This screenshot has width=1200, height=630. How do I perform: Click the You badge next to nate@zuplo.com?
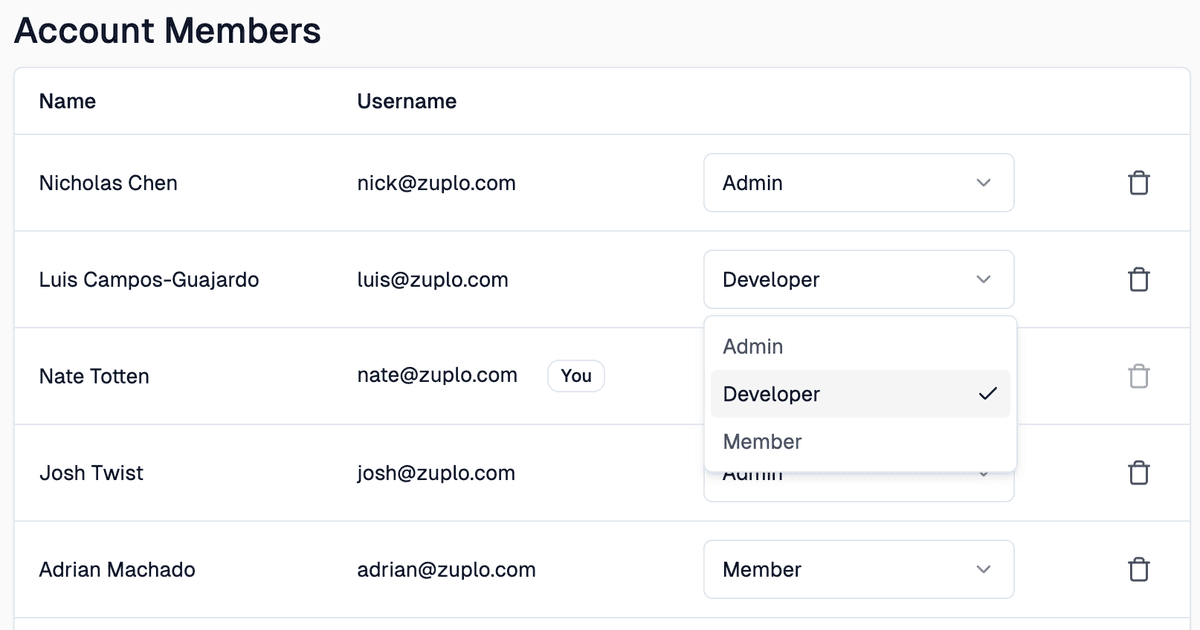(576, 376)
